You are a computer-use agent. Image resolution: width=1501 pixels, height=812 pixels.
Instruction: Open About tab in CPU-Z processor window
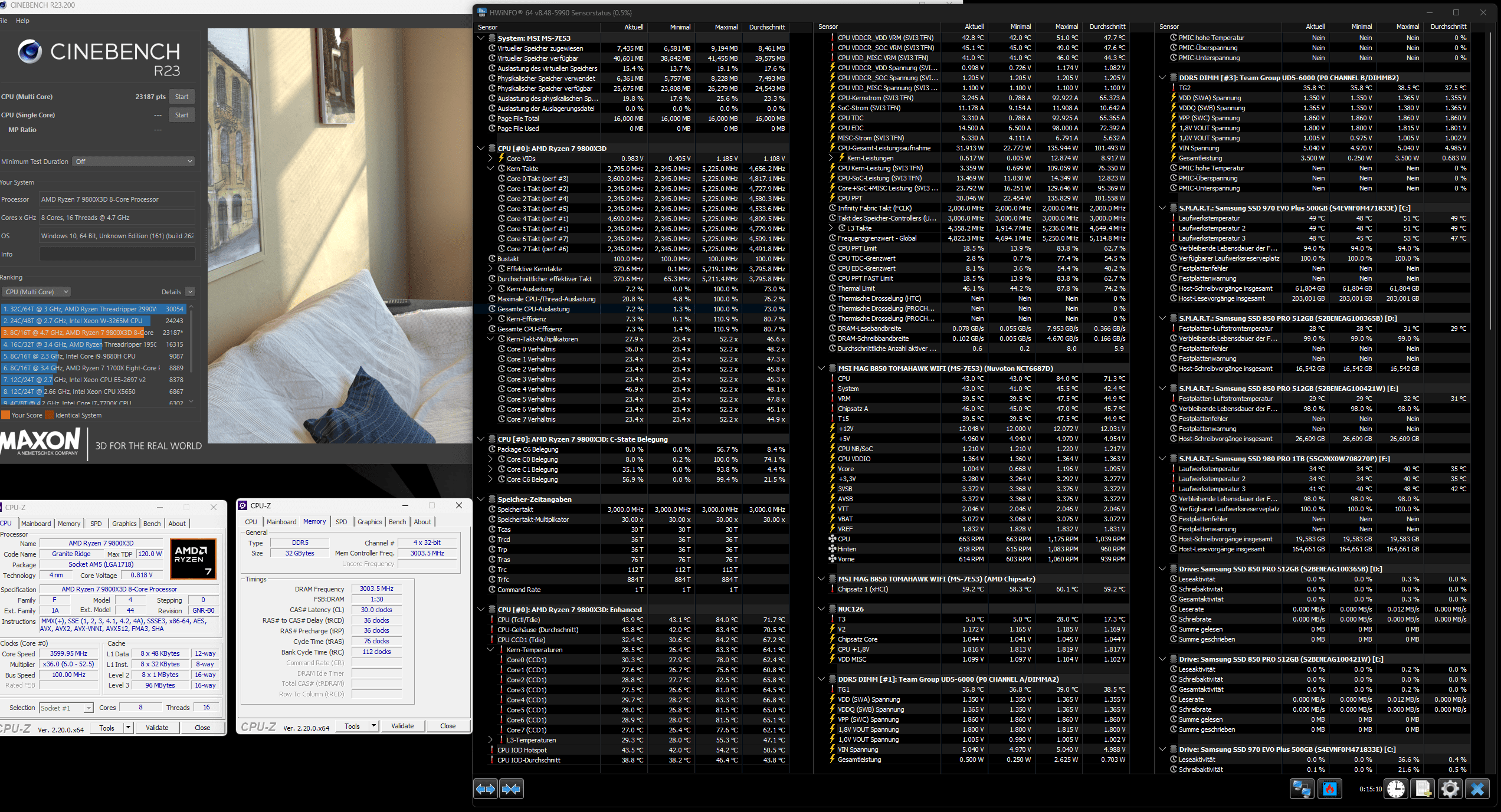pos(177,524)
